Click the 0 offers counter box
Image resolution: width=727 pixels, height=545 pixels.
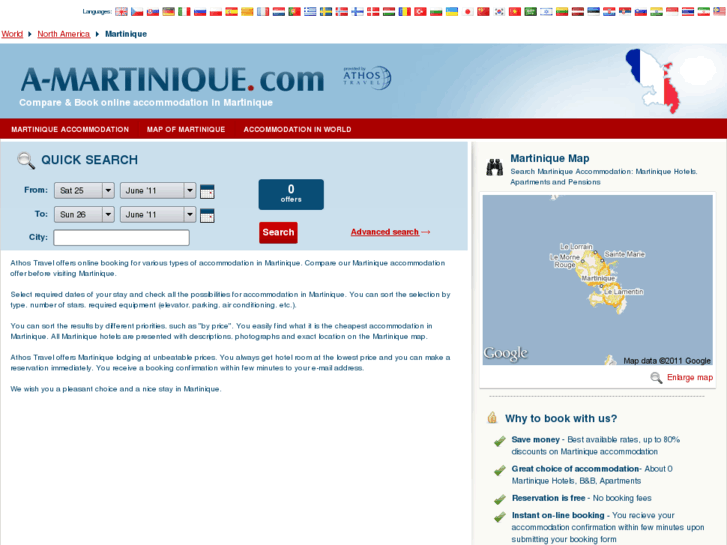point(291,194)
